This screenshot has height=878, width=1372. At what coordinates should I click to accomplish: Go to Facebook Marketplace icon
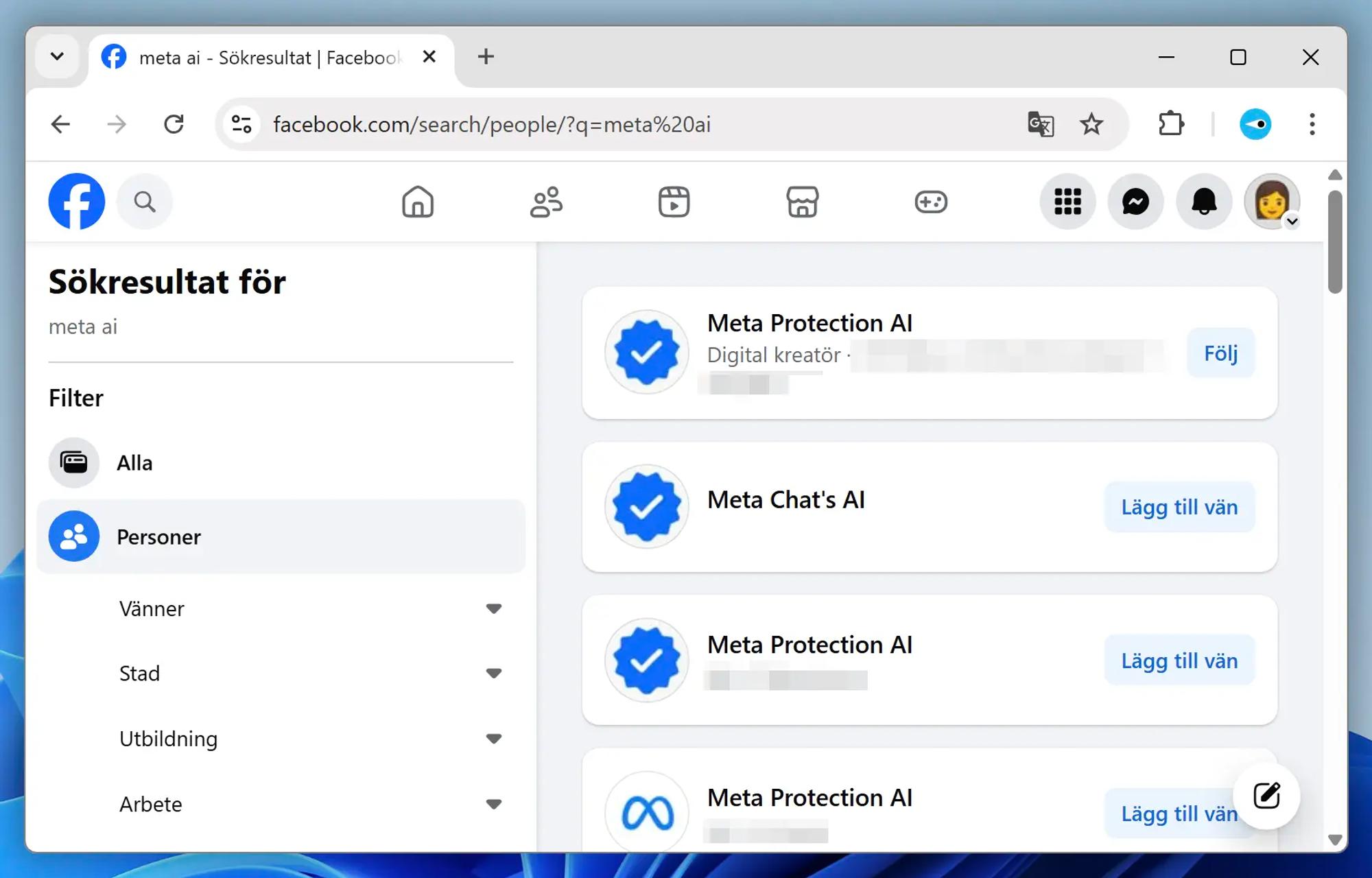[x=802, y=202]
